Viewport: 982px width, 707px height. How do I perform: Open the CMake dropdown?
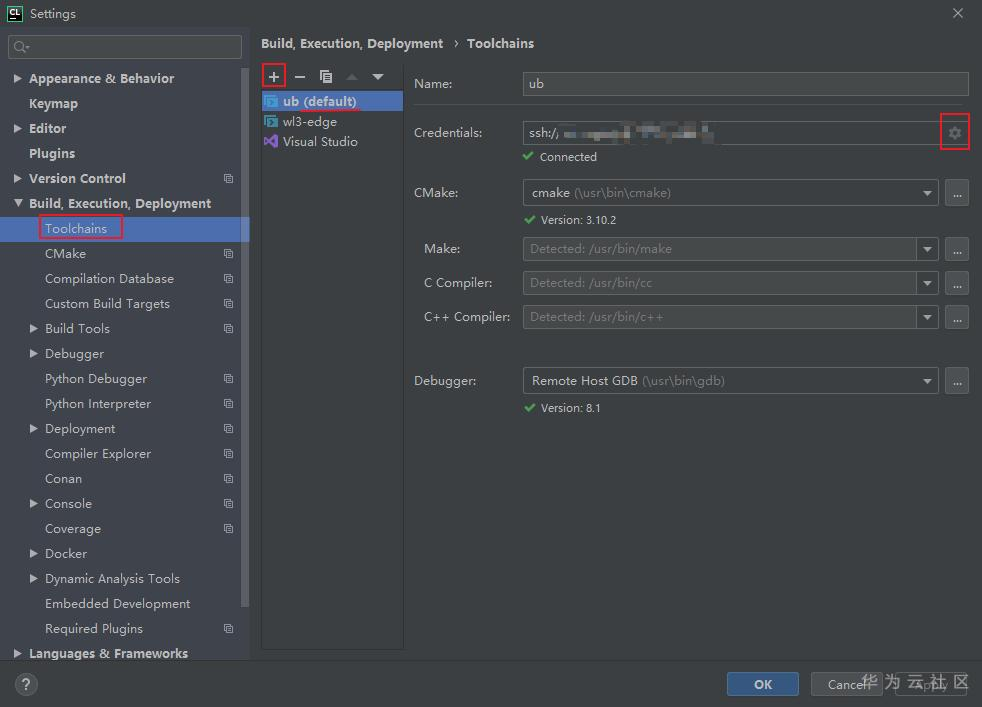(x=928, y=193)
